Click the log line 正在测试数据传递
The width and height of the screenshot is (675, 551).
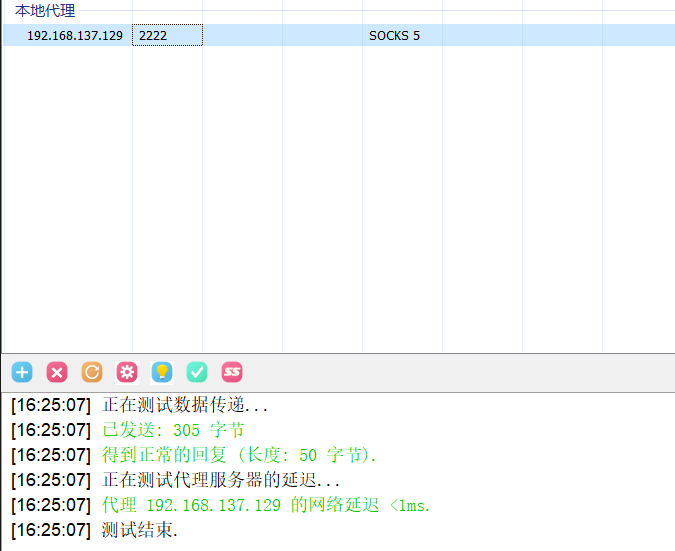(185, 406)
